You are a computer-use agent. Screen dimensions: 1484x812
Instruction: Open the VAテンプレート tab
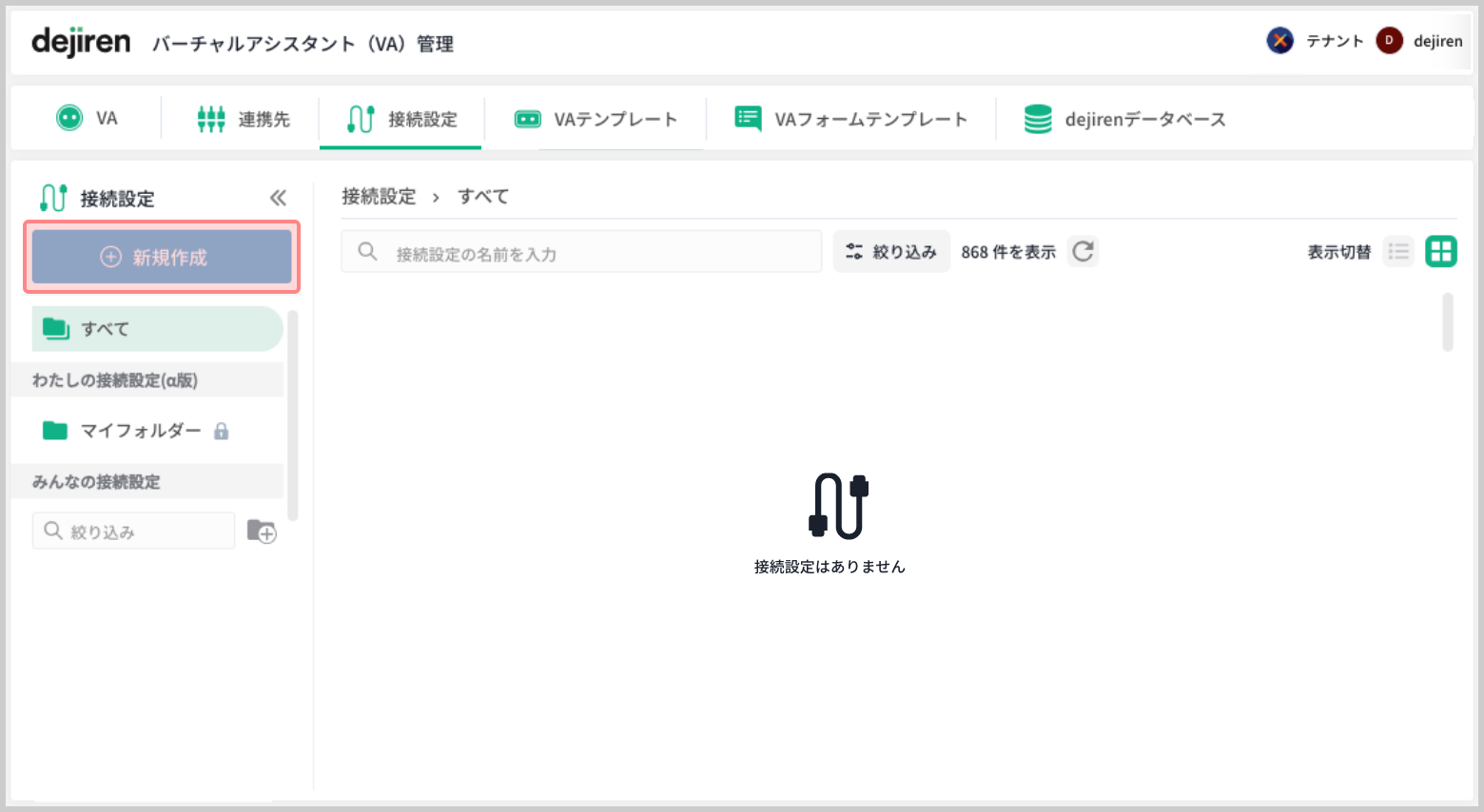(x=596, y=119)
